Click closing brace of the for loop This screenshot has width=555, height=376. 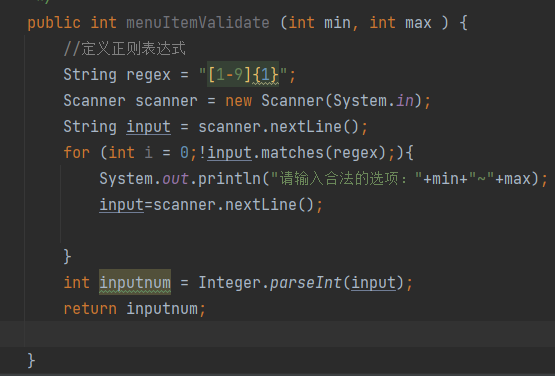[67, 257]
